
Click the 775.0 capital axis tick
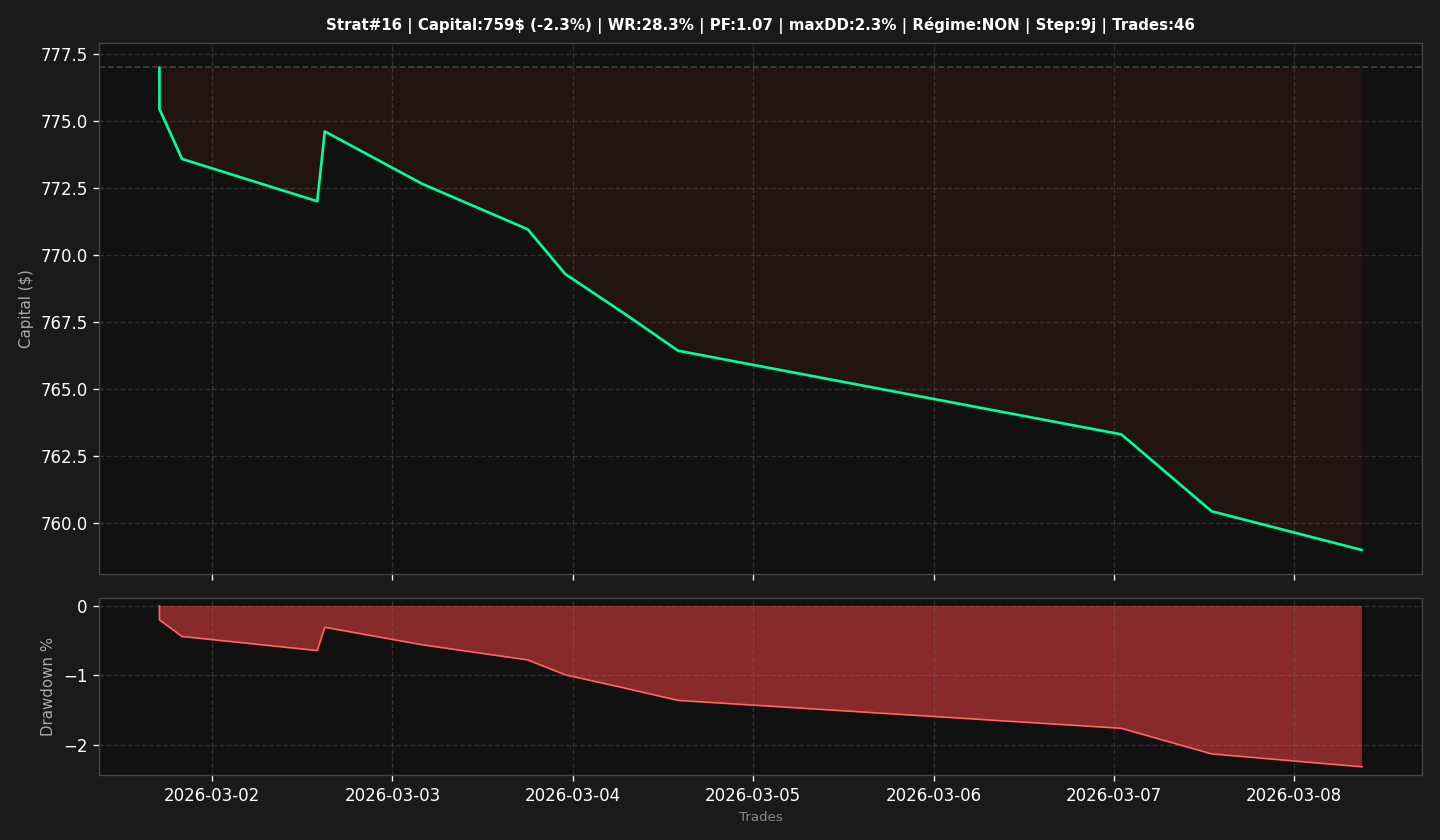point(64,122)
